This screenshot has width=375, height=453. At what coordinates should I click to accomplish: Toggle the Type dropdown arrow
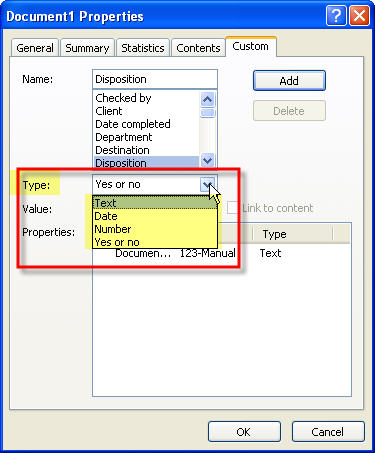point(207,184)
